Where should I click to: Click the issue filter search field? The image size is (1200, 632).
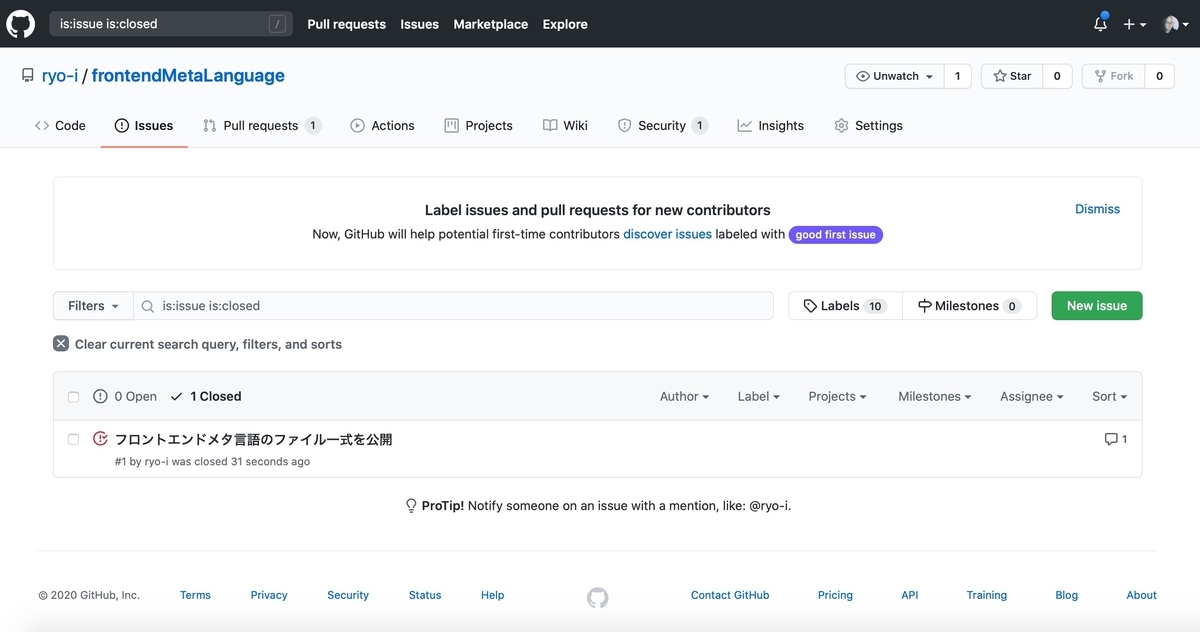[x=454, y=306]
